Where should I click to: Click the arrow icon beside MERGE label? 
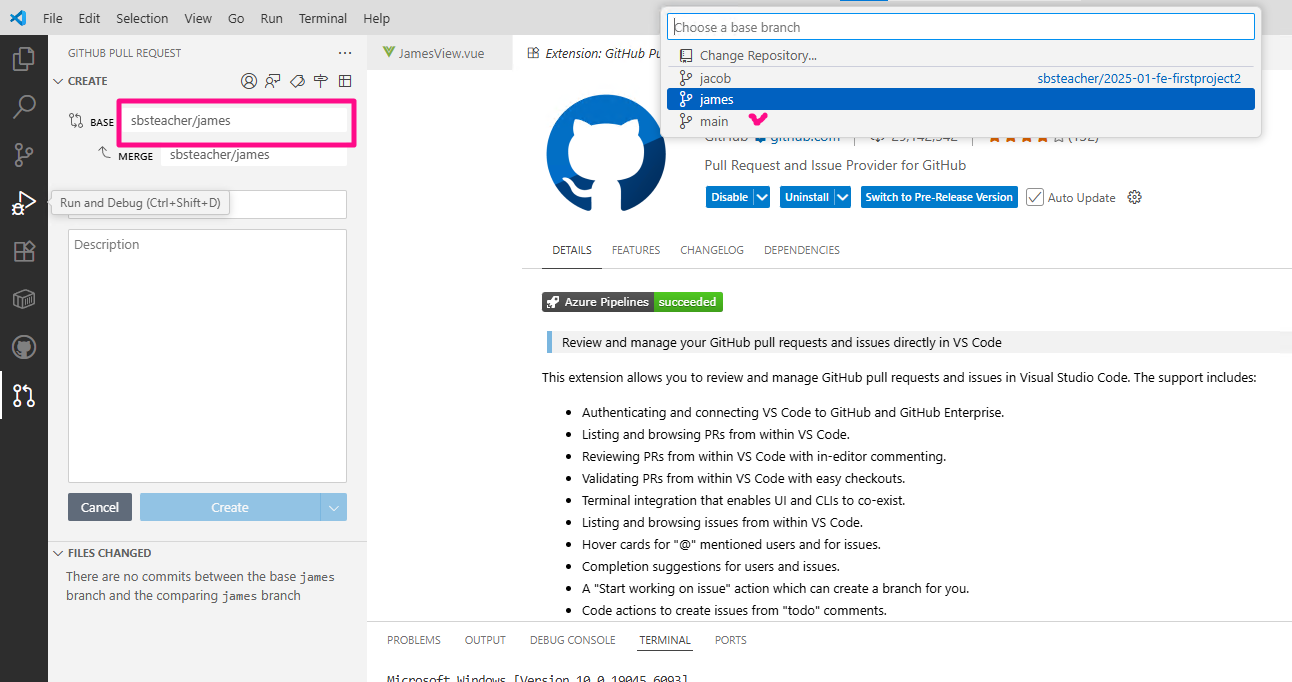point(105,153)
